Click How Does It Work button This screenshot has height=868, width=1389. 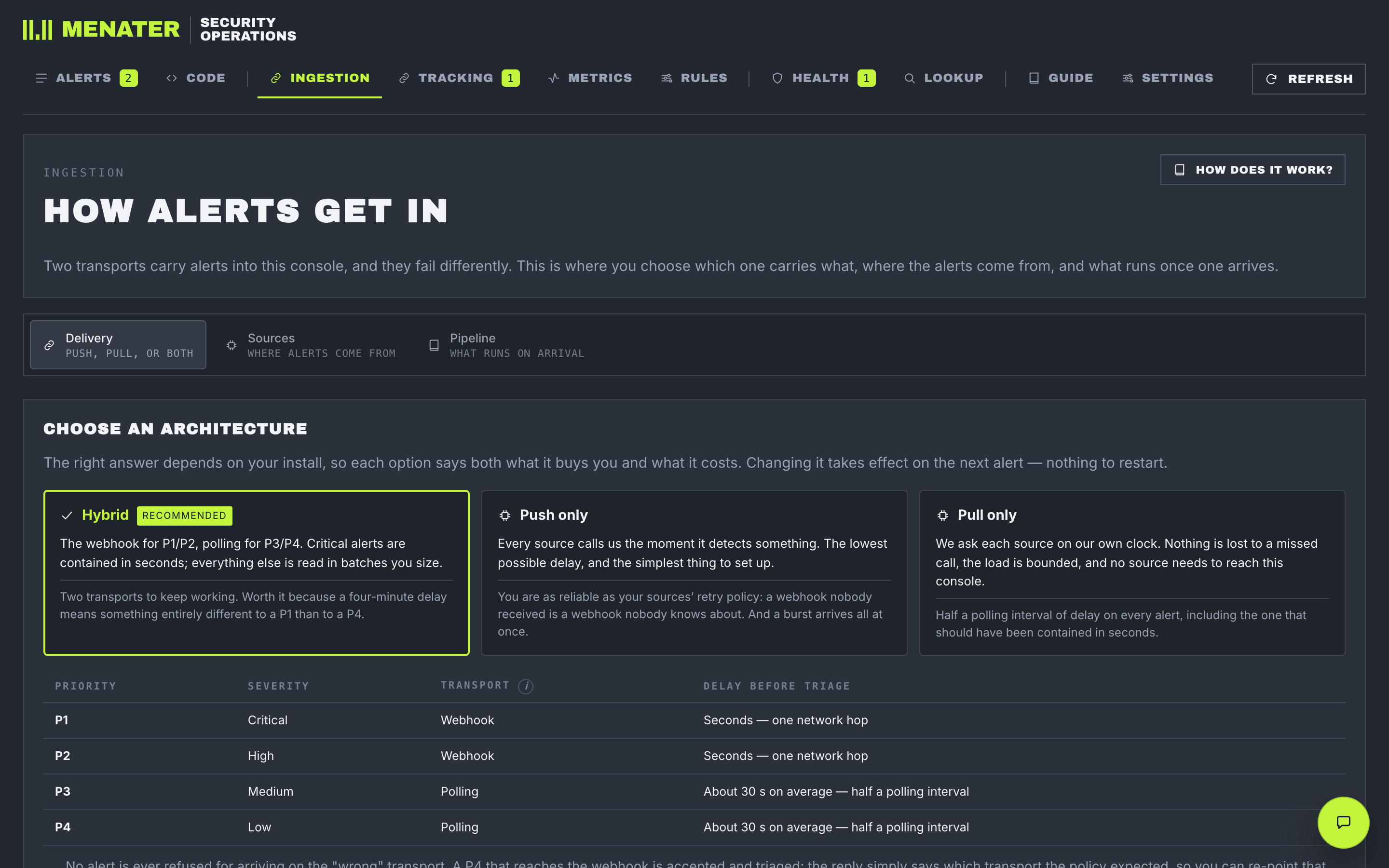[1253, 170]
